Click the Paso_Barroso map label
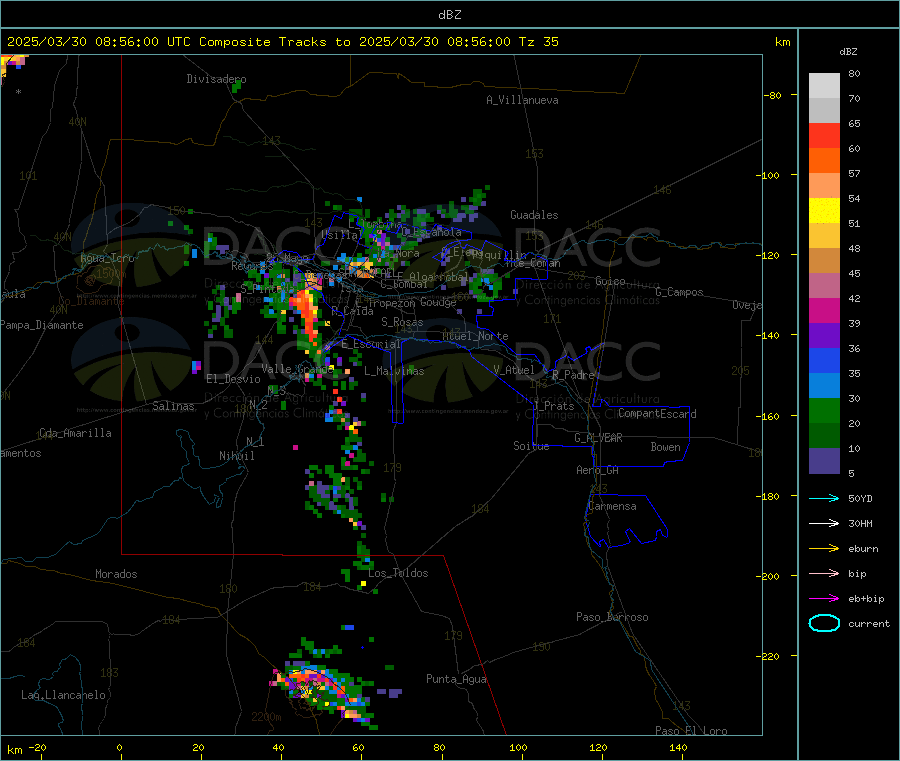Screen dimensions: 900x761 612,617
